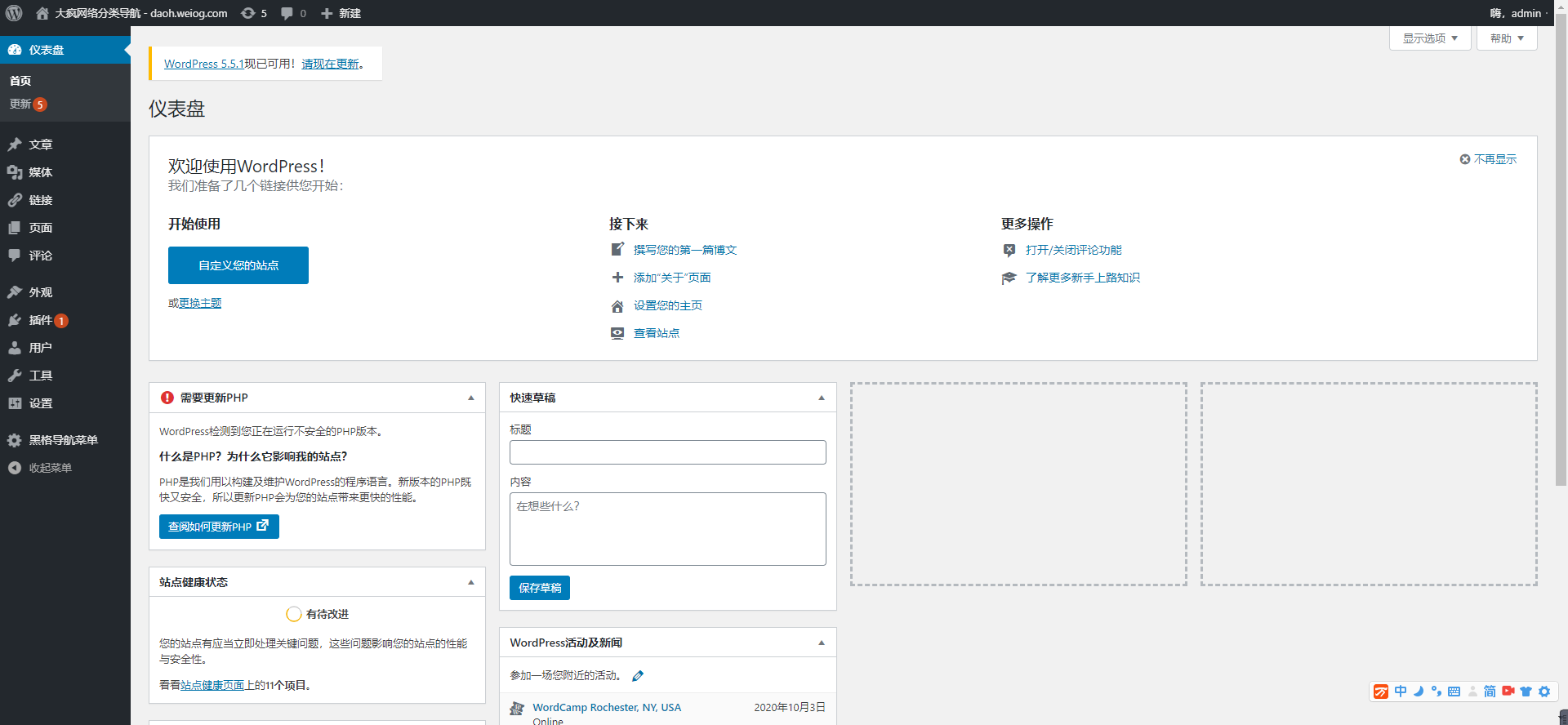Collapse the 需要更新PHP panel

pos(471,398)
